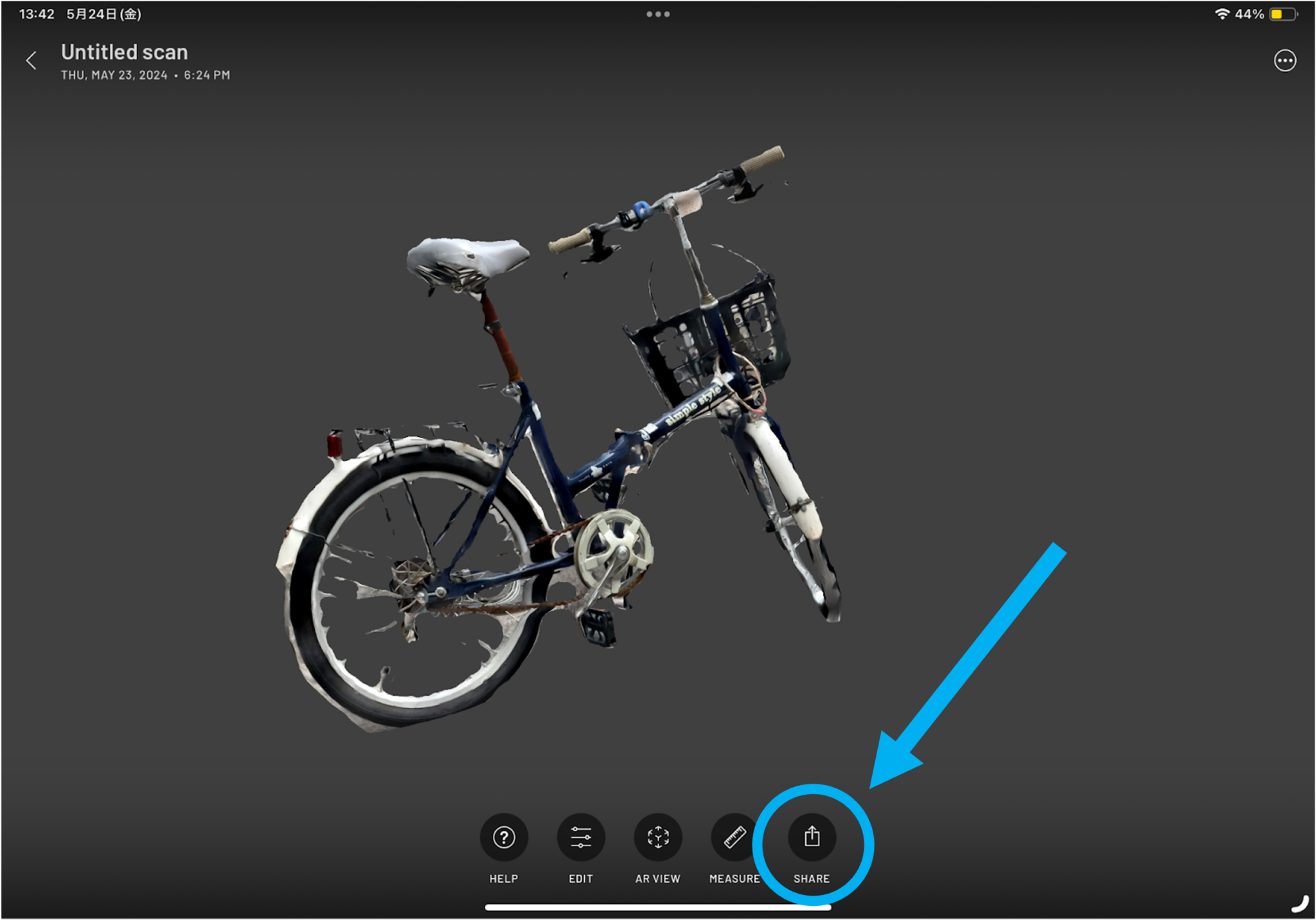Open the iPad multitasking ellipsis menu
The width and height of the screenshot is (1316, 920).
pos(658,13)
